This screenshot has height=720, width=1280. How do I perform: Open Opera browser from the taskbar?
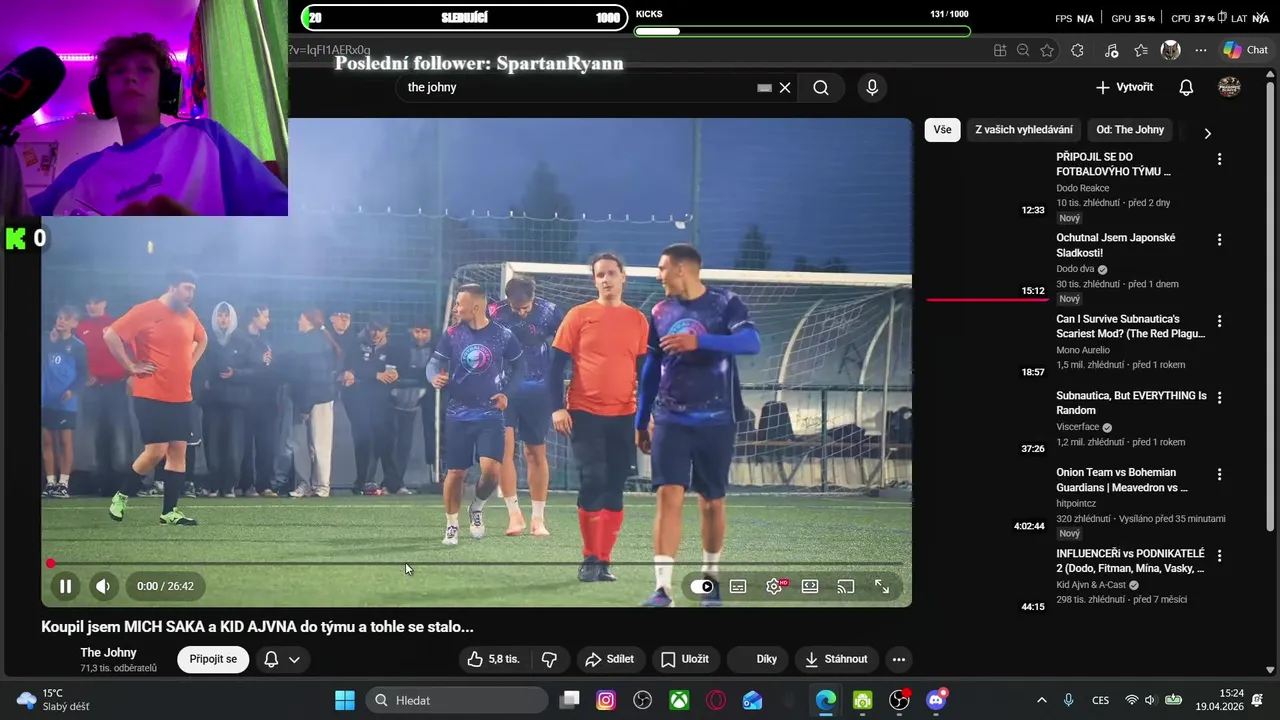tap(716, 700)
